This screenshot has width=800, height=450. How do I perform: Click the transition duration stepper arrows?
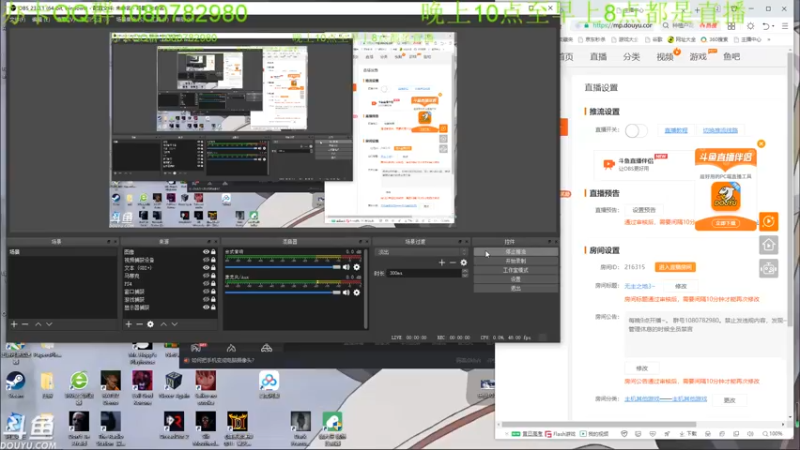coord(465,273)
